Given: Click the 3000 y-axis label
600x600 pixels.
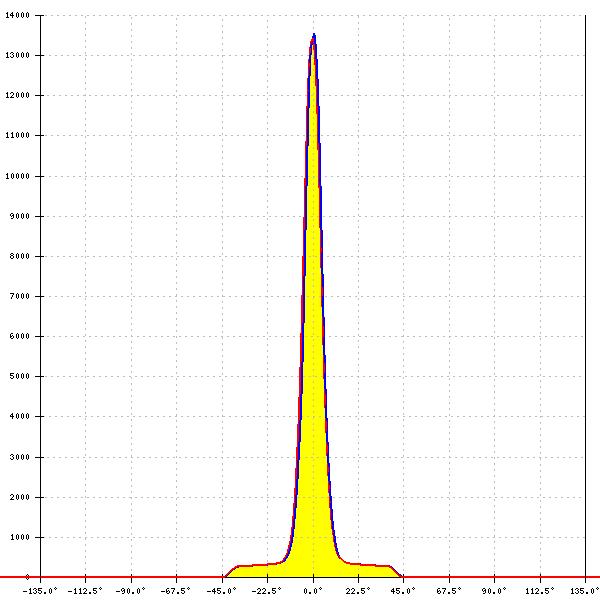Looking at the screenshot, I should (19, 457).
